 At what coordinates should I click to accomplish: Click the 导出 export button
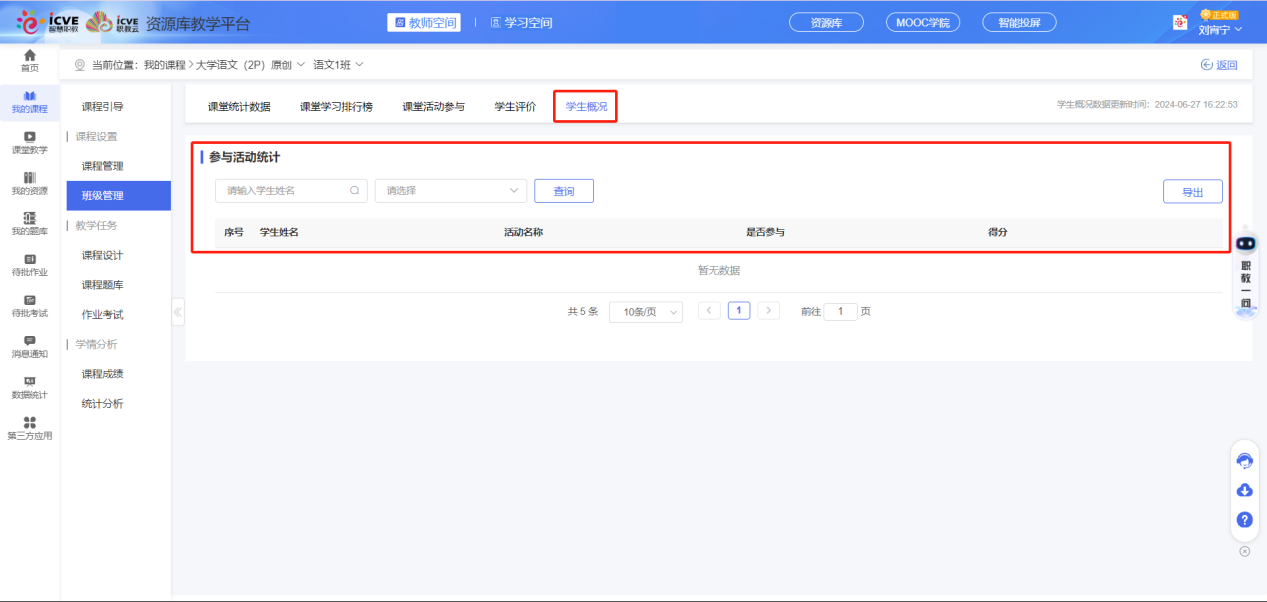[1192, 192]
